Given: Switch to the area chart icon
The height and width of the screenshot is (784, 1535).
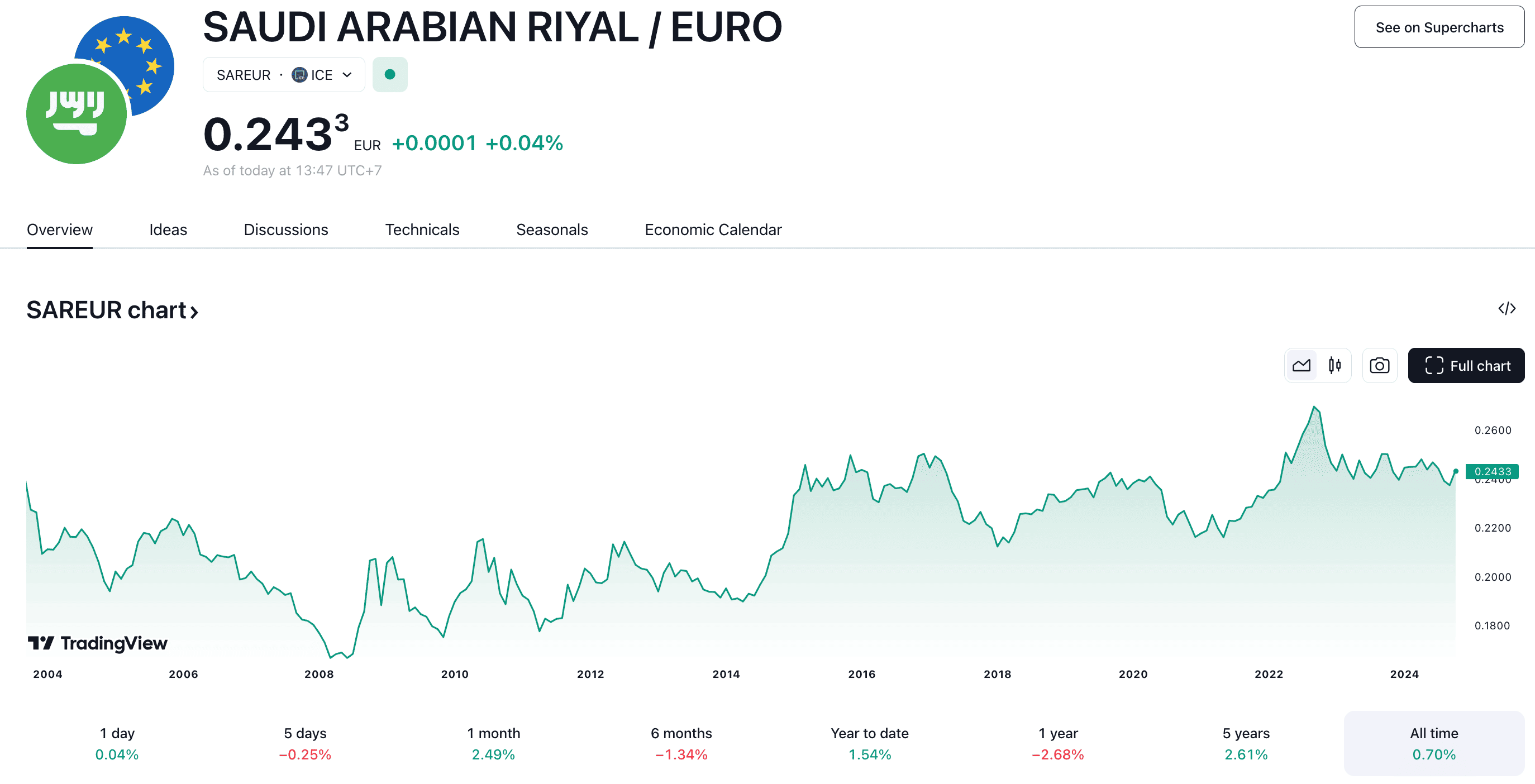Looking at the screenshot, I should (x=1302, y=365).
